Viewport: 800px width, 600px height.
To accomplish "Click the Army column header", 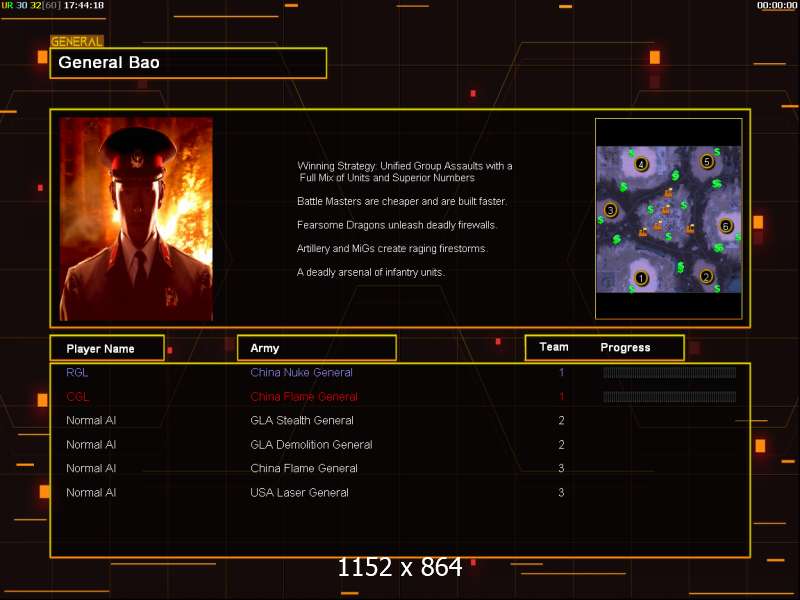I will coord(317,348).
